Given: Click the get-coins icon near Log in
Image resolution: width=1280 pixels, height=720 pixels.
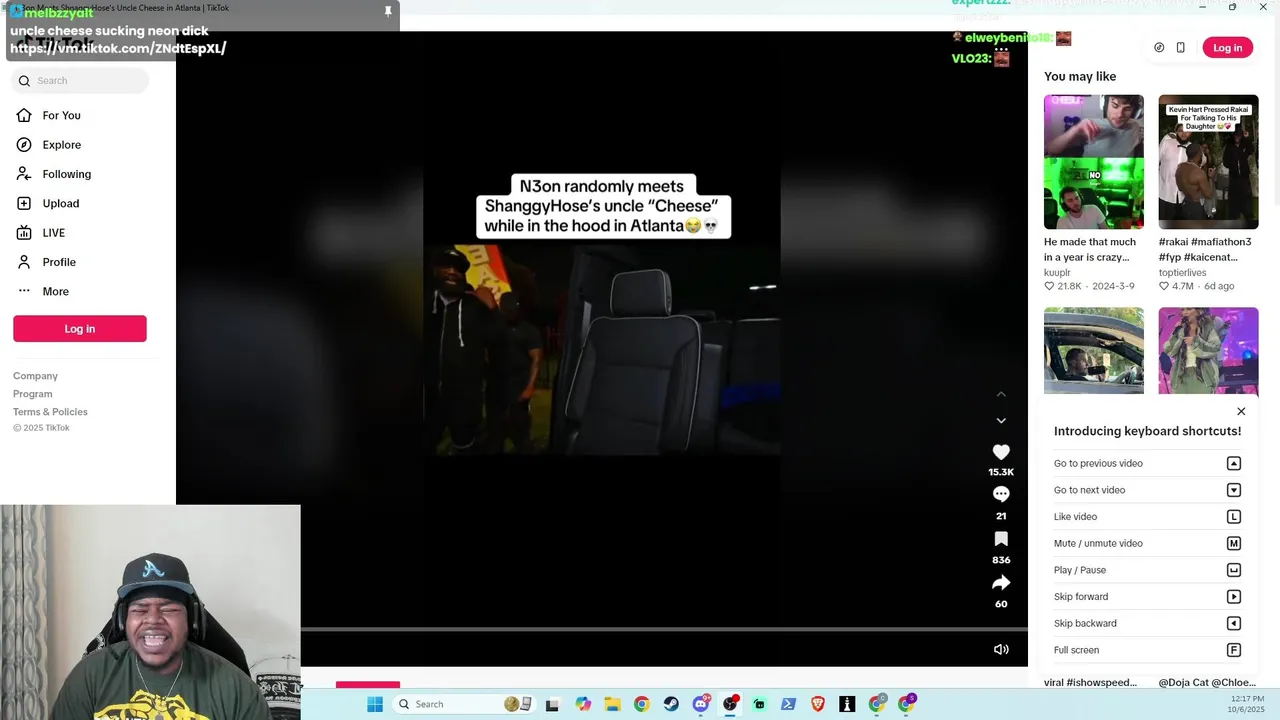Looking at the screenshot, I should point(1159,48).
